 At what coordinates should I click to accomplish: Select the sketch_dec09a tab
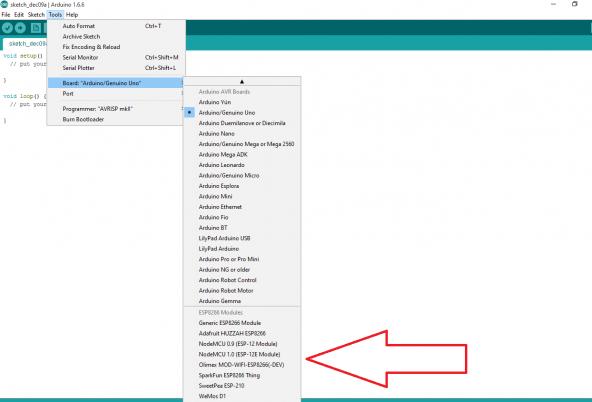26,44
